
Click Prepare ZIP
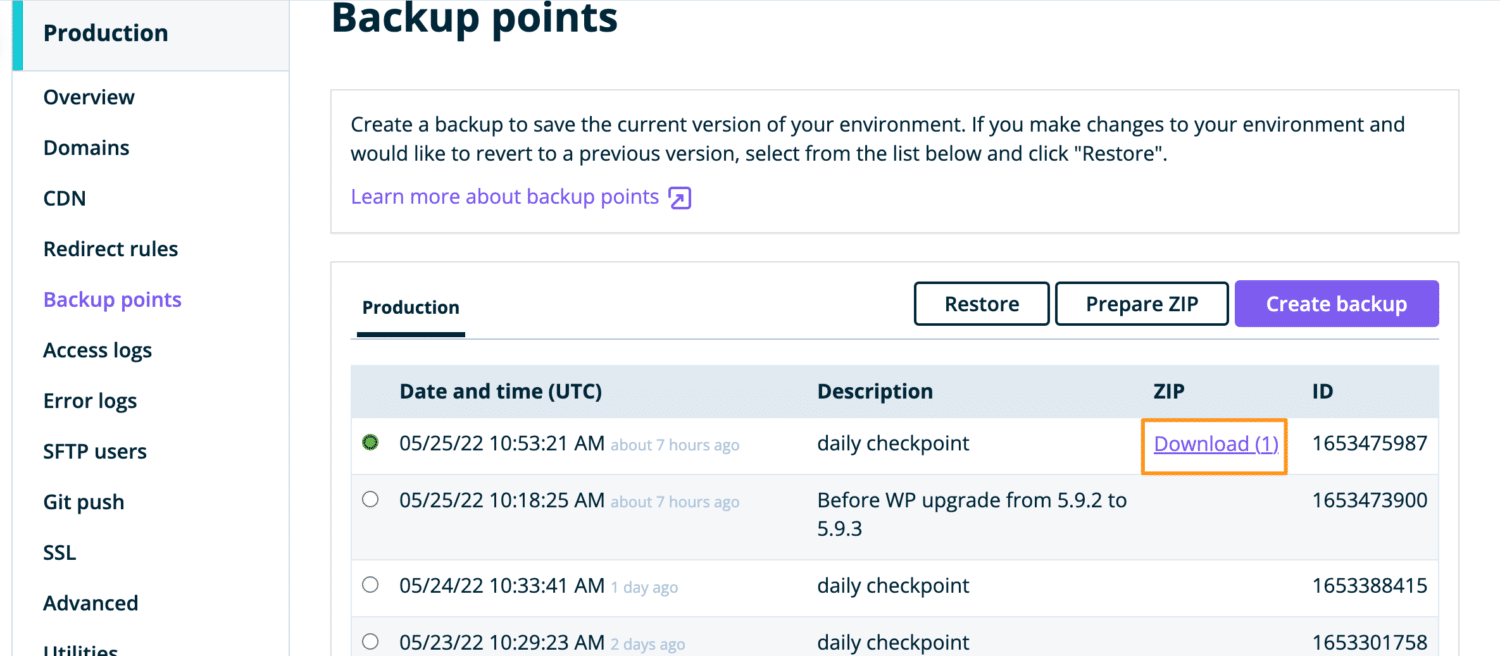[1141, 303]
